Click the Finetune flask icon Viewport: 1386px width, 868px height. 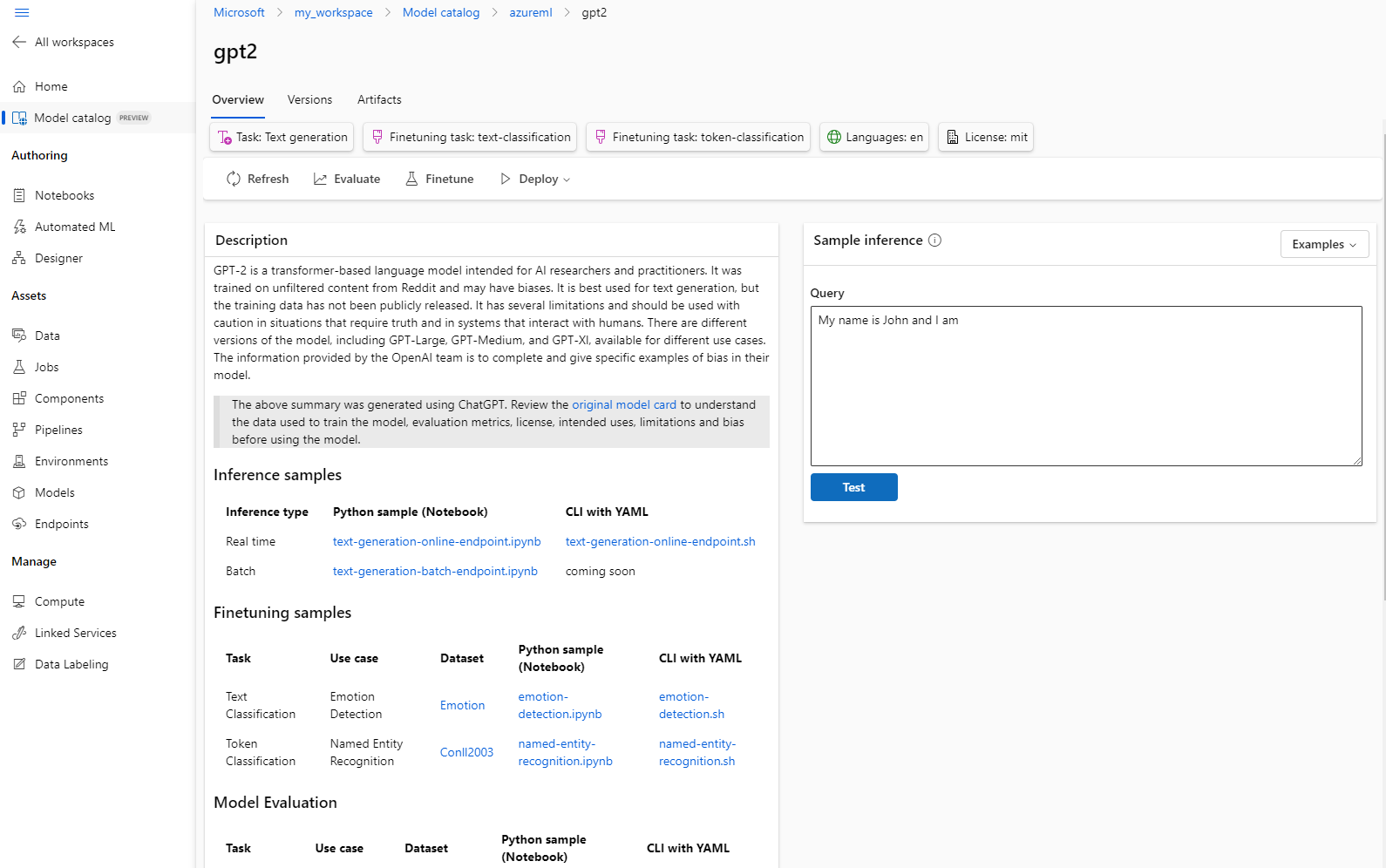click(411, 179)
